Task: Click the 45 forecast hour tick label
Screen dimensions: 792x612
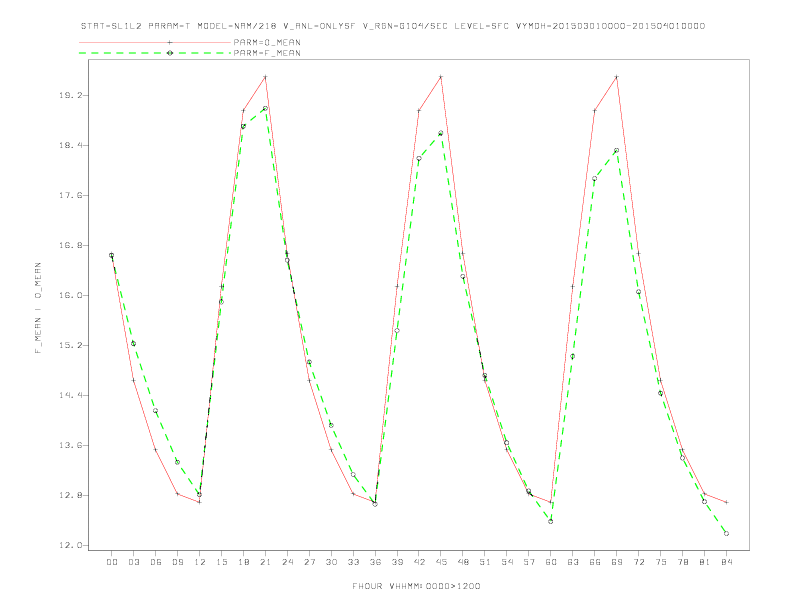Action: click(441, 562)
